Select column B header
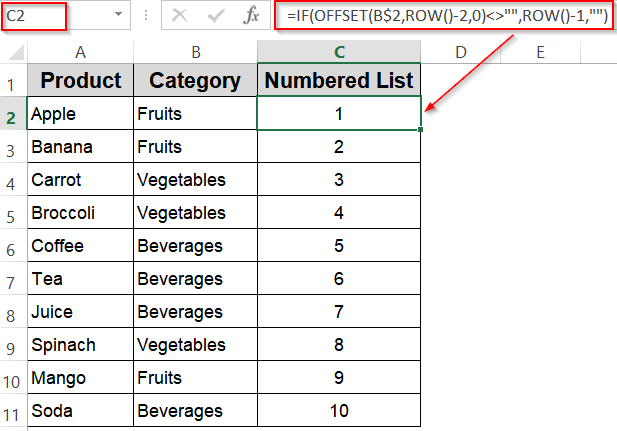Screen dimensions: 617x431 tap(195, 51)
